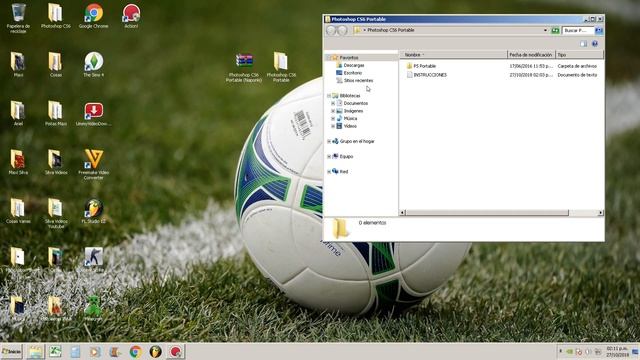This screenshot has height=360, width=640.
Task: Expand the Grupo en el hogar node
Action: 329,142
